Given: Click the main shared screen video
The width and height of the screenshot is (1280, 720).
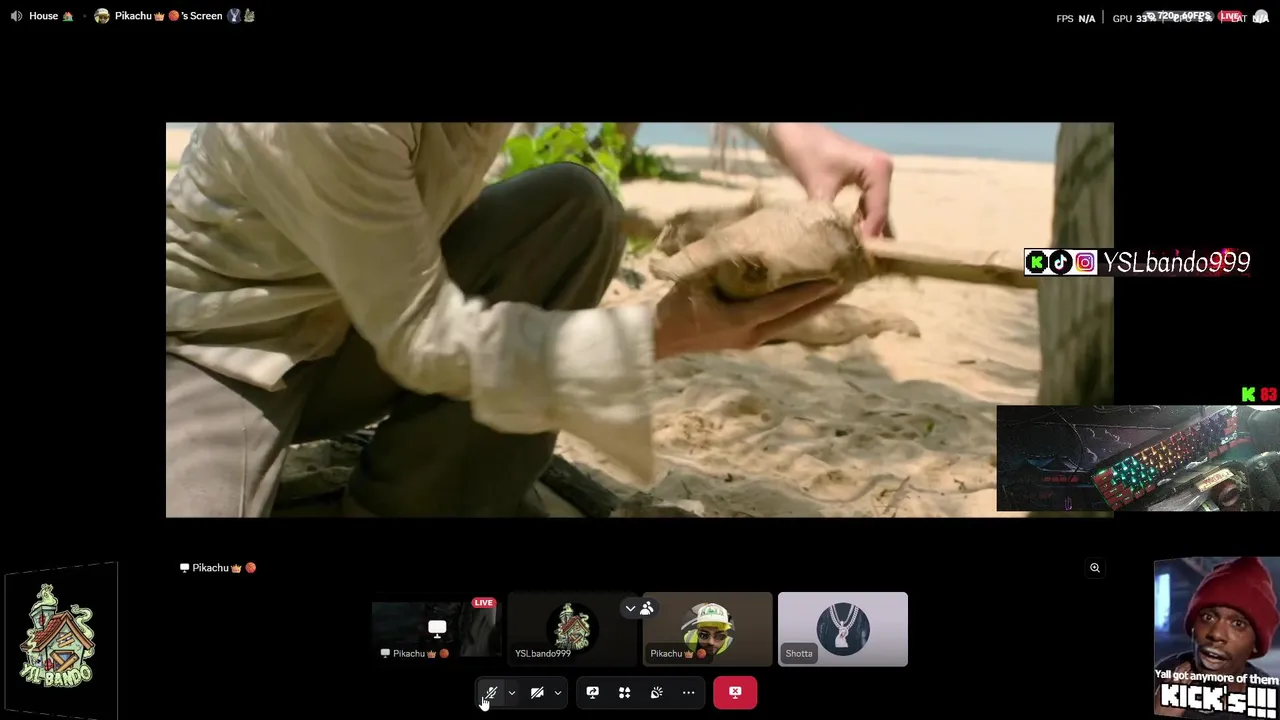Looking at the screenshot, I should tap(639, 320).
